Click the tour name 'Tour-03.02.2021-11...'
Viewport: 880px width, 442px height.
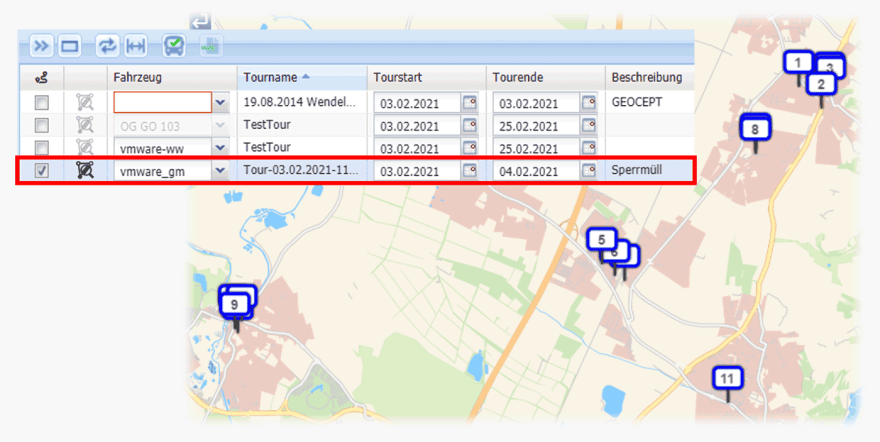tap(301, 169)
